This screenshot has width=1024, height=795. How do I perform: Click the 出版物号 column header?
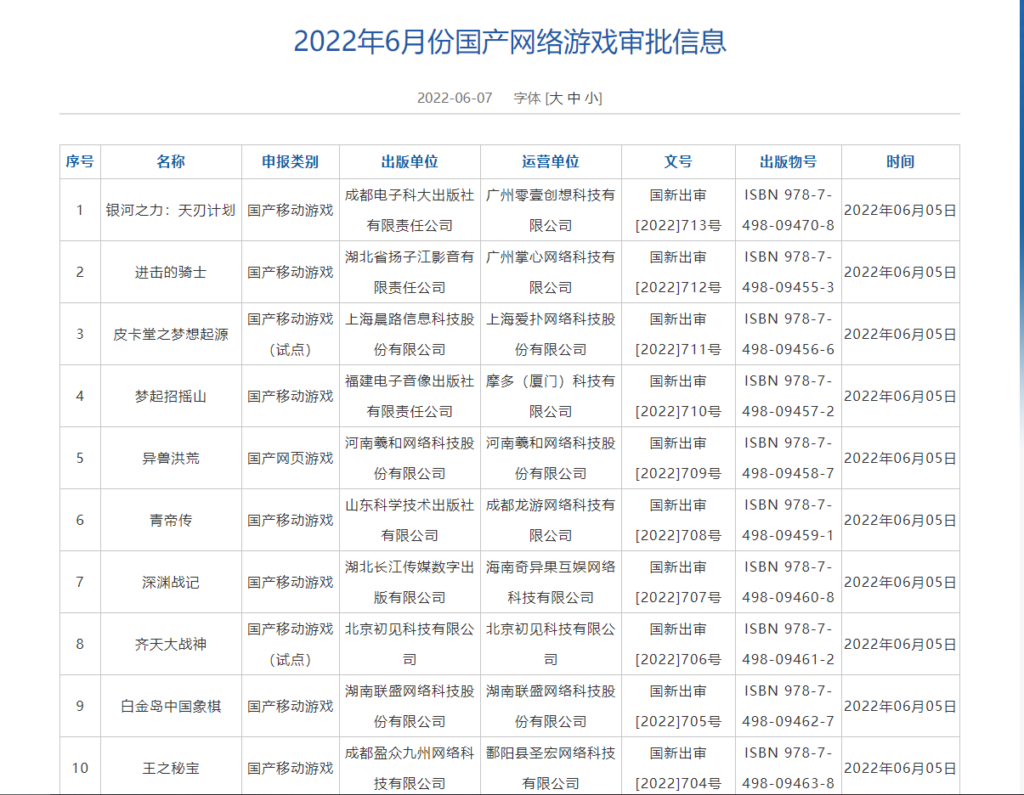(x=788, y=162)
